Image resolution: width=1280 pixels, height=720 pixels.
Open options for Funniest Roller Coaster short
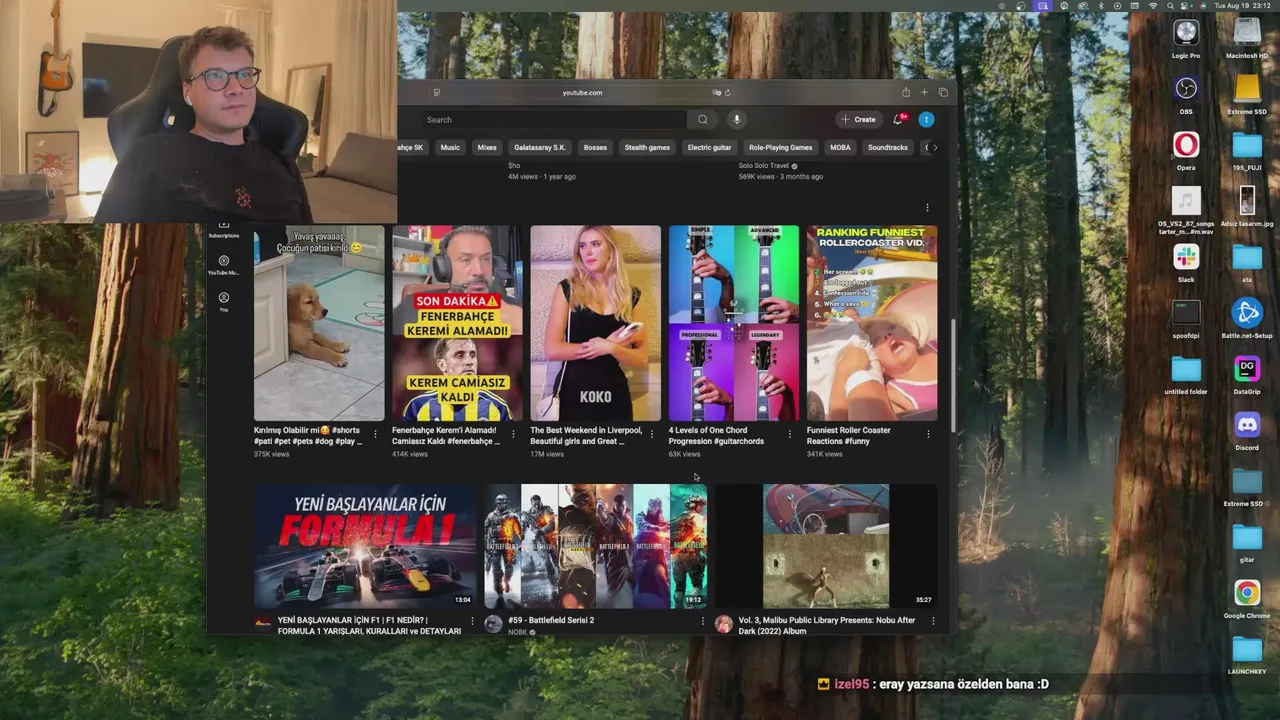tap(928, 434)
